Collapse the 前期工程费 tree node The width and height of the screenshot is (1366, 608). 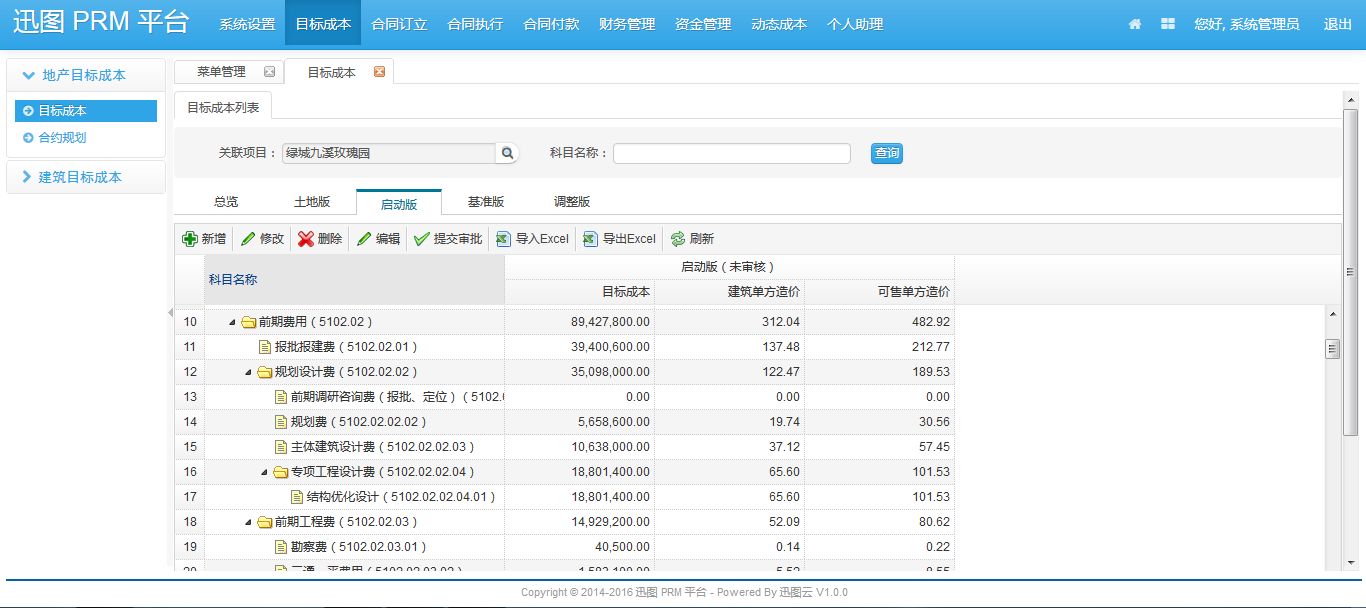(249, 522)
